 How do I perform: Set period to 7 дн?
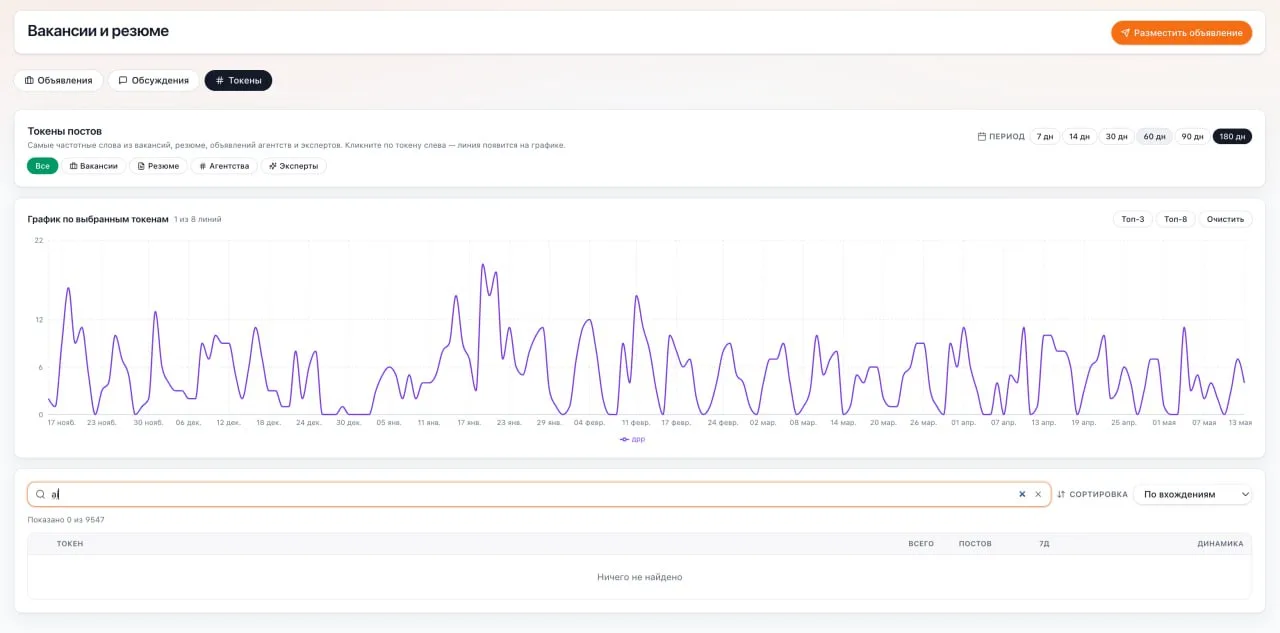click(x=1045, y=136)
